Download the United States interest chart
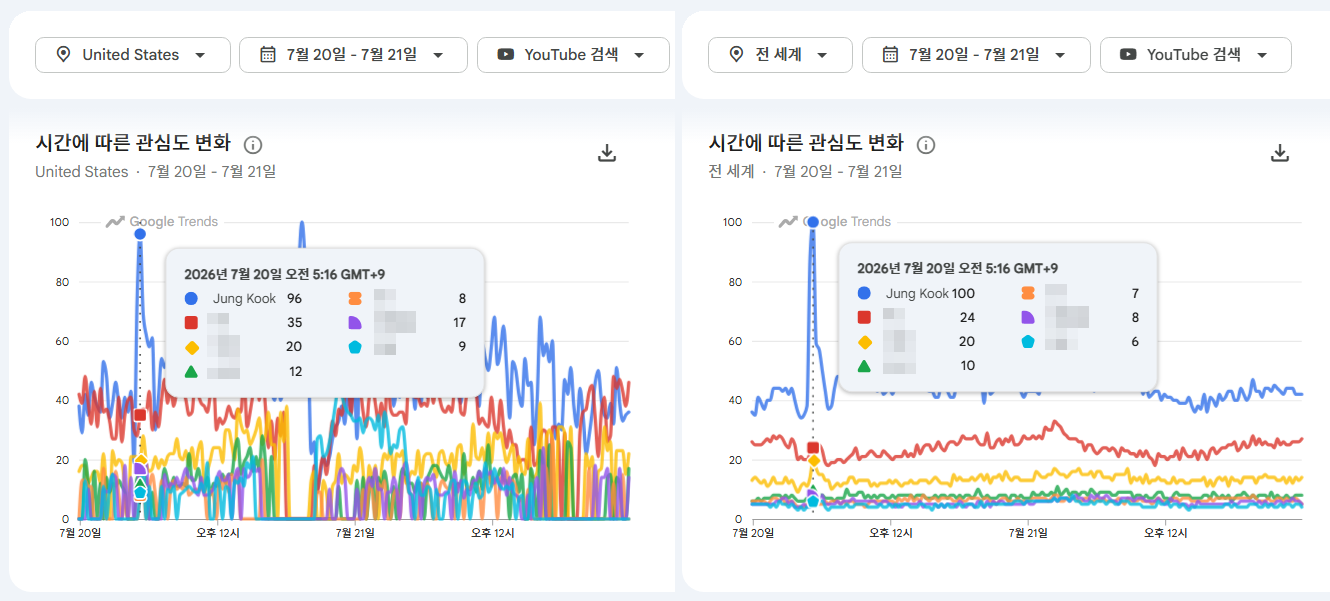Image resolution: width=1330 pixels, height=601 pixels. coord(606,153)
